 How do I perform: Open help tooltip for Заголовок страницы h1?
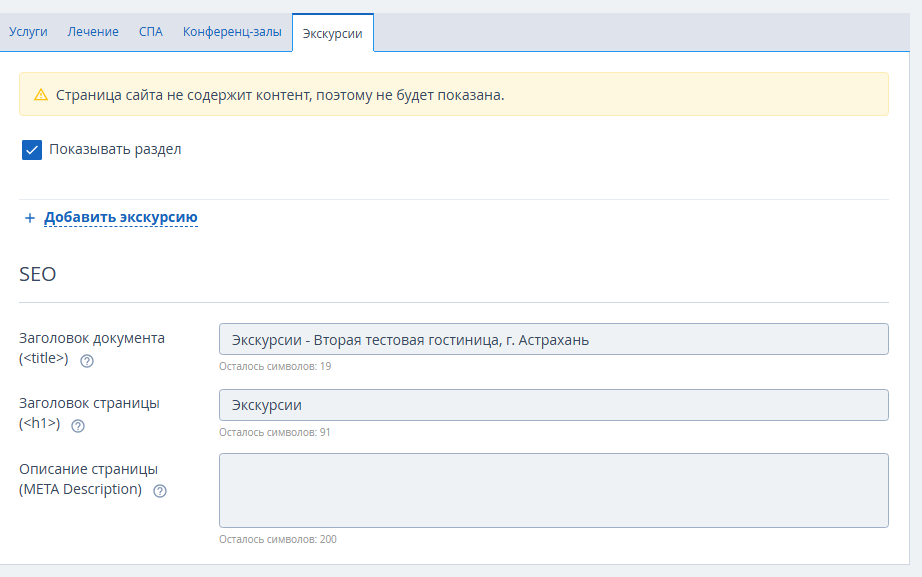pyautogui.click(x=78, y=426)
